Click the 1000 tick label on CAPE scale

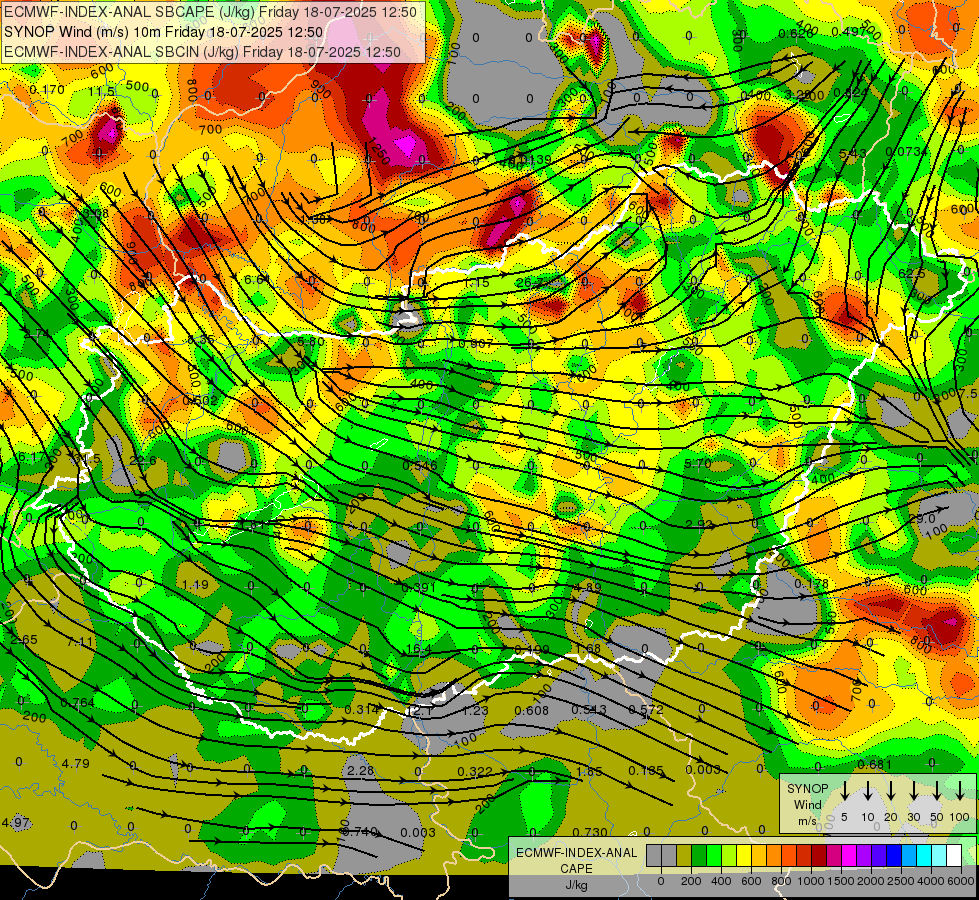[811, 881]
